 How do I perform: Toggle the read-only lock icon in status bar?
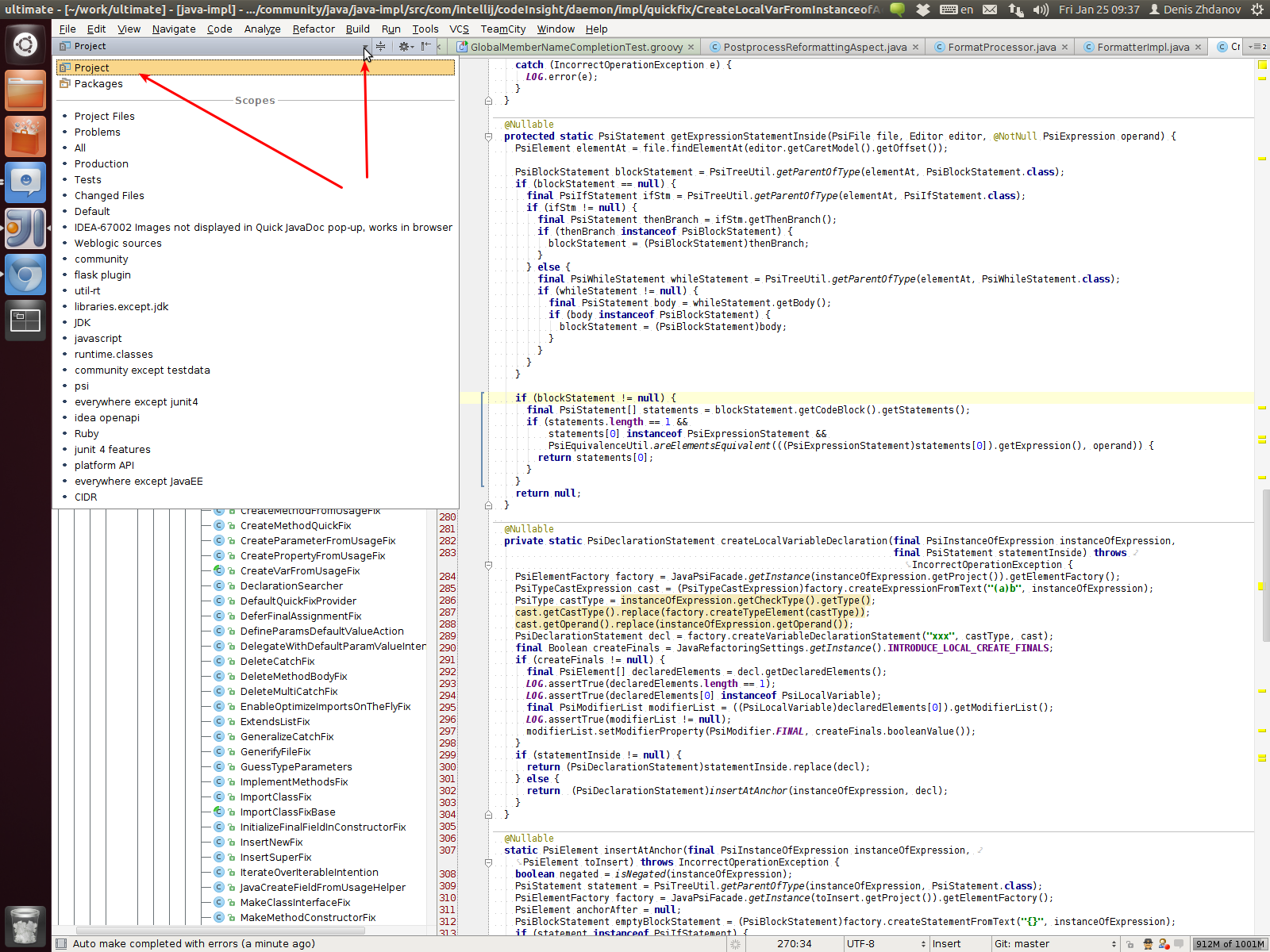click(1130, 944)
